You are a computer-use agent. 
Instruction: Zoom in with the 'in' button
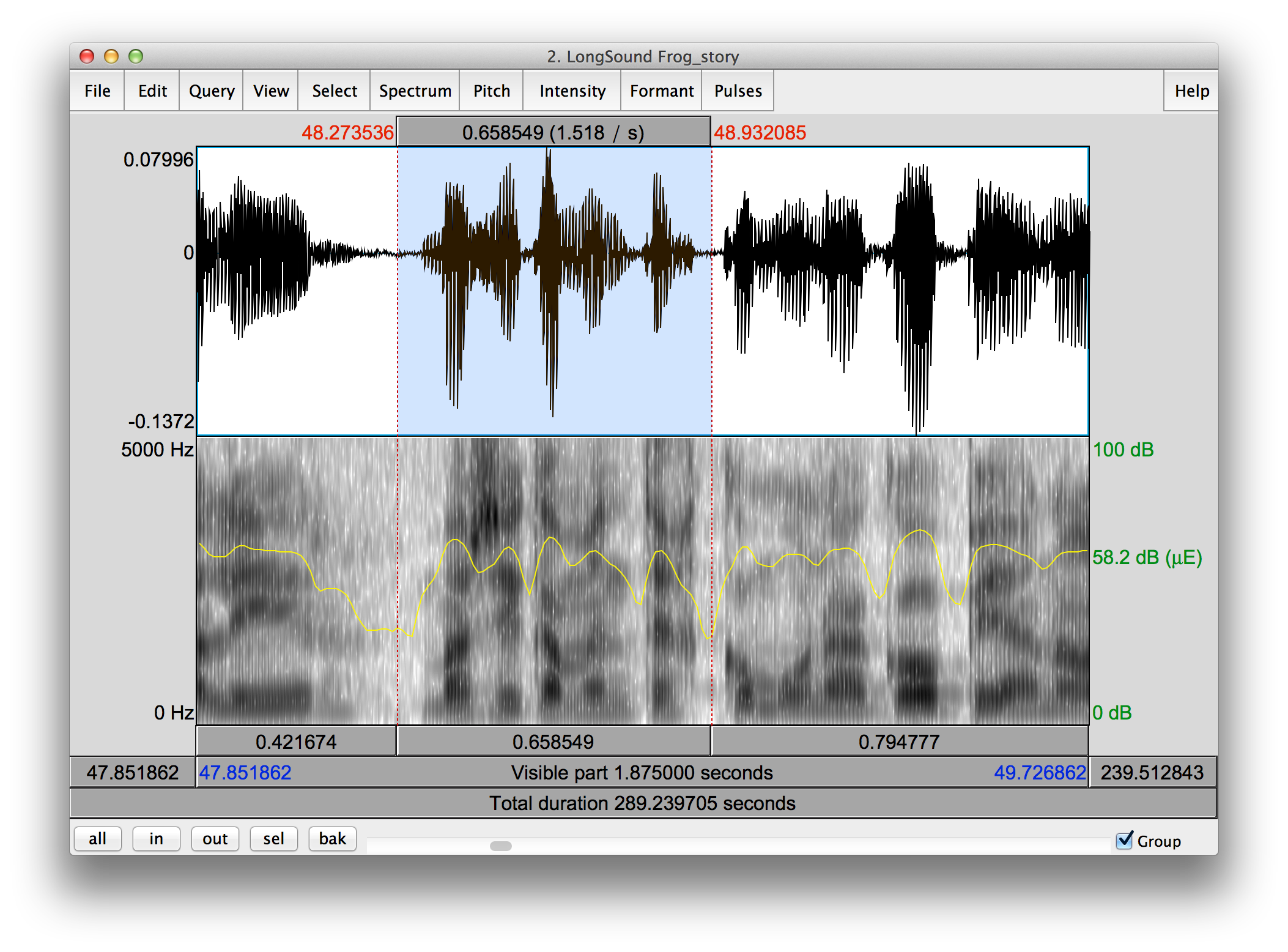pos(157,838)
